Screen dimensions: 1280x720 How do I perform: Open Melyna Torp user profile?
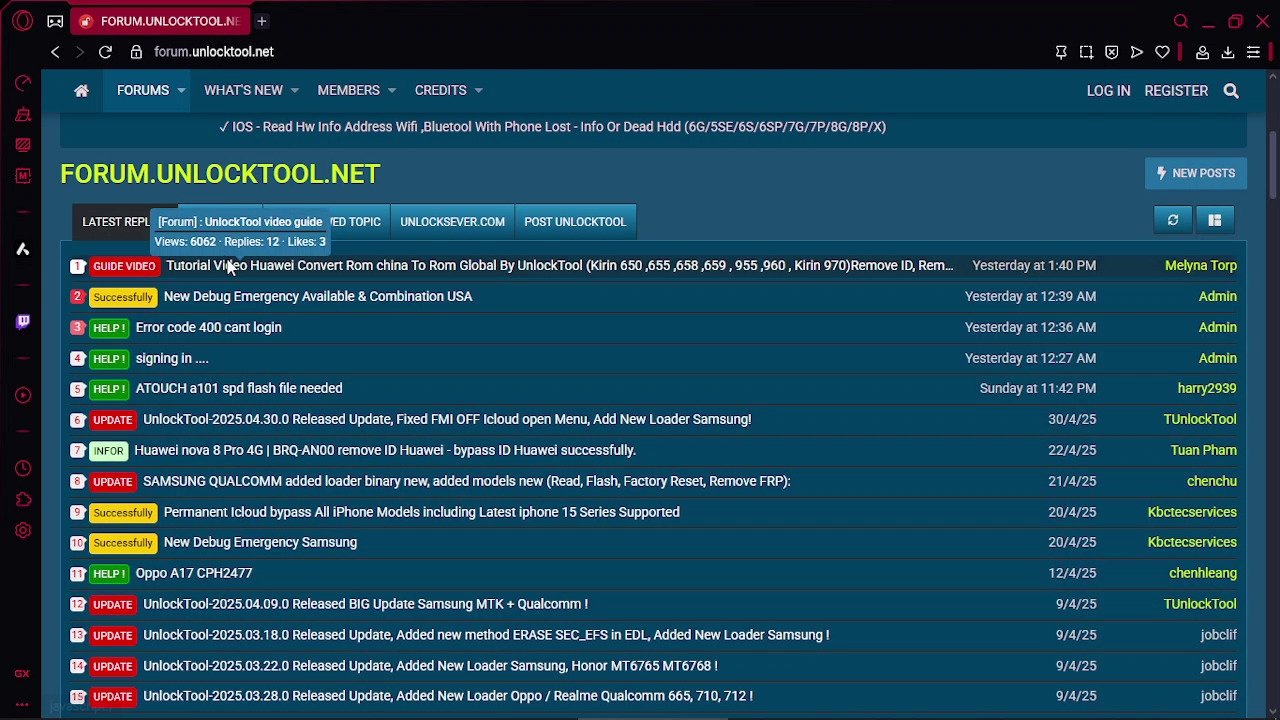(1201, 265)
